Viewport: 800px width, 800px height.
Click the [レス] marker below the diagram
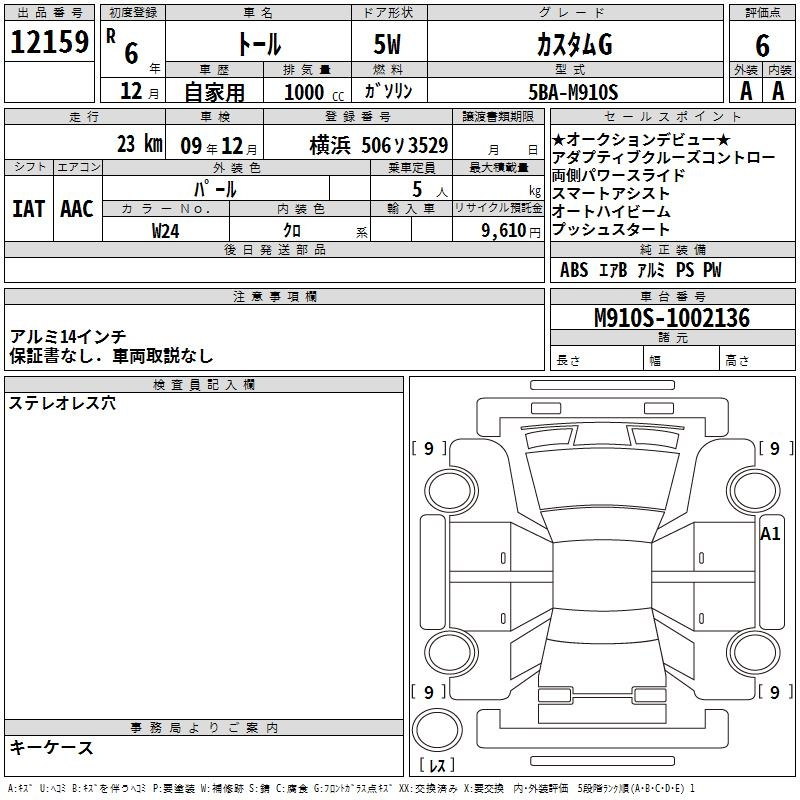pos(438,767)
